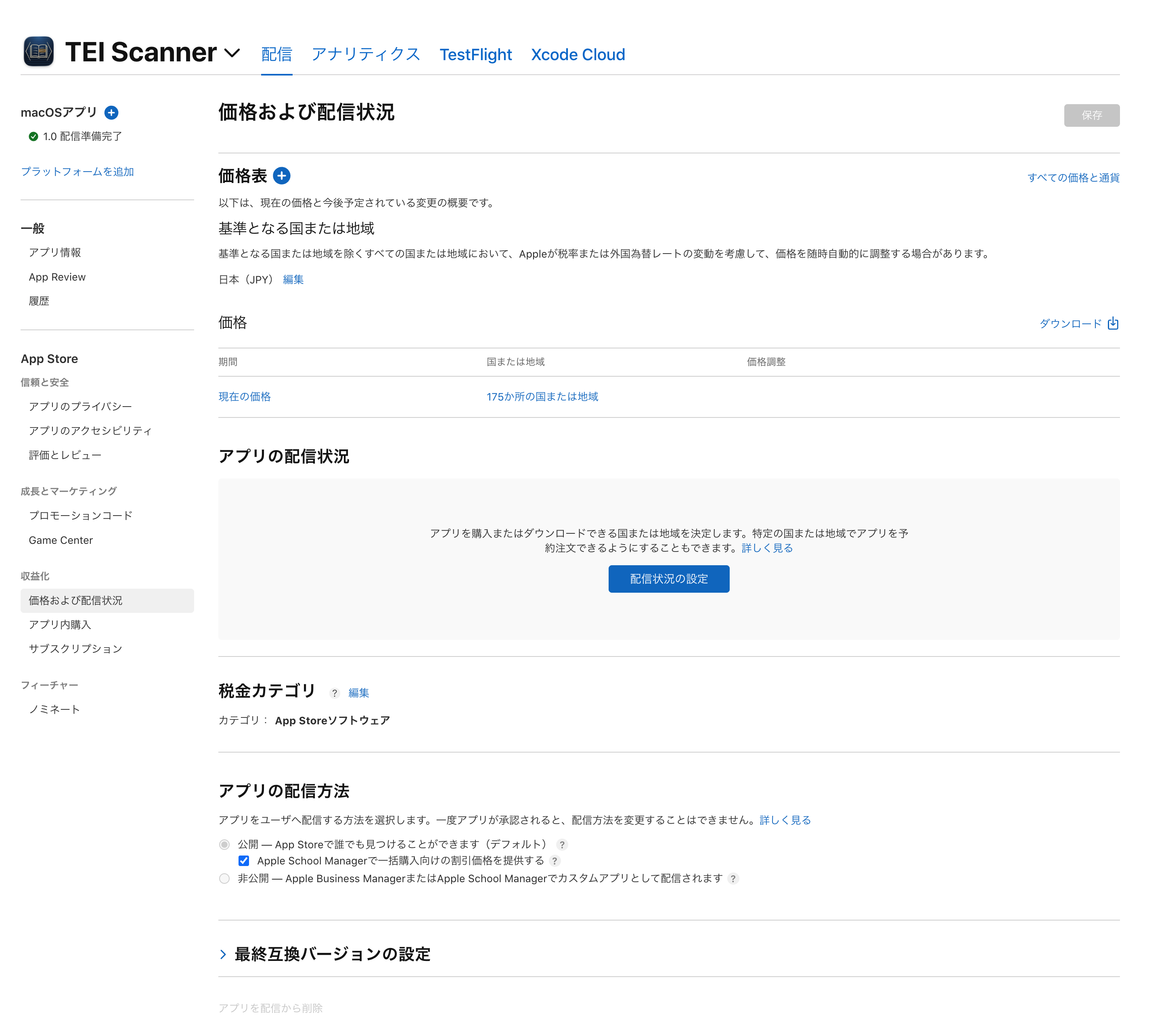Click the 配信状況の設定 button

click(669, 579)
